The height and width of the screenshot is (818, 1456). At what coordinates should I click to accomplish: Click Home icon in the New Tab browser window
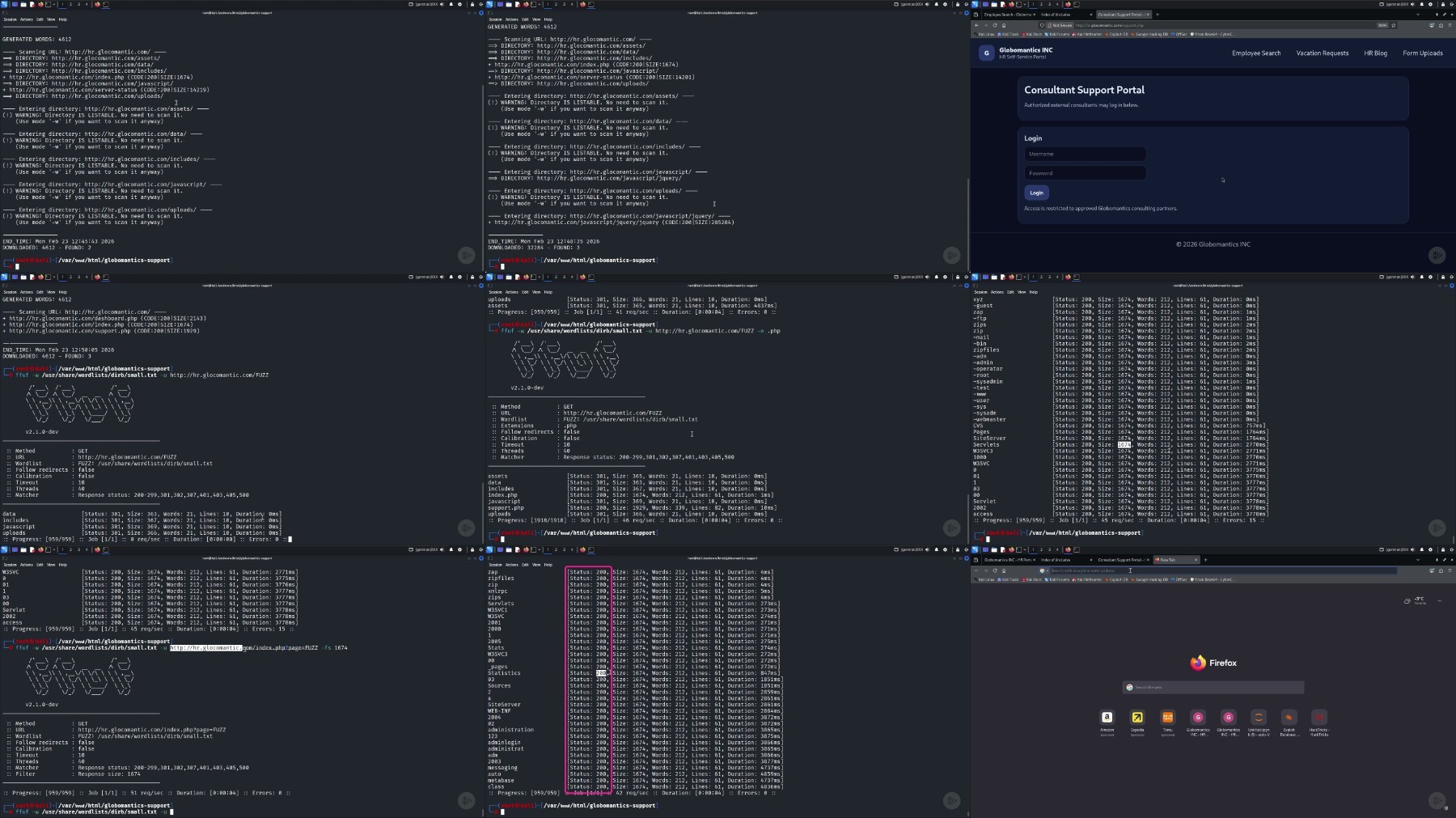point(1004,570)
